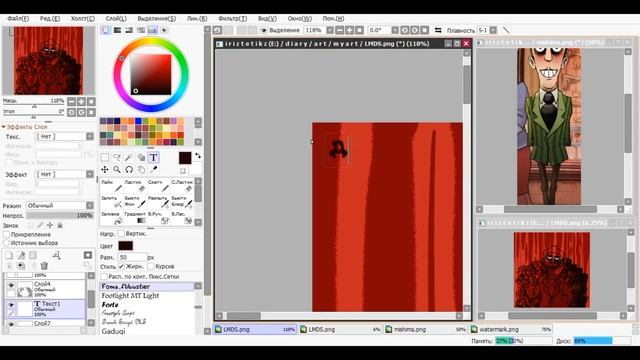Select the Hand pan tool

pyautogui.click(x=141, y=169)
